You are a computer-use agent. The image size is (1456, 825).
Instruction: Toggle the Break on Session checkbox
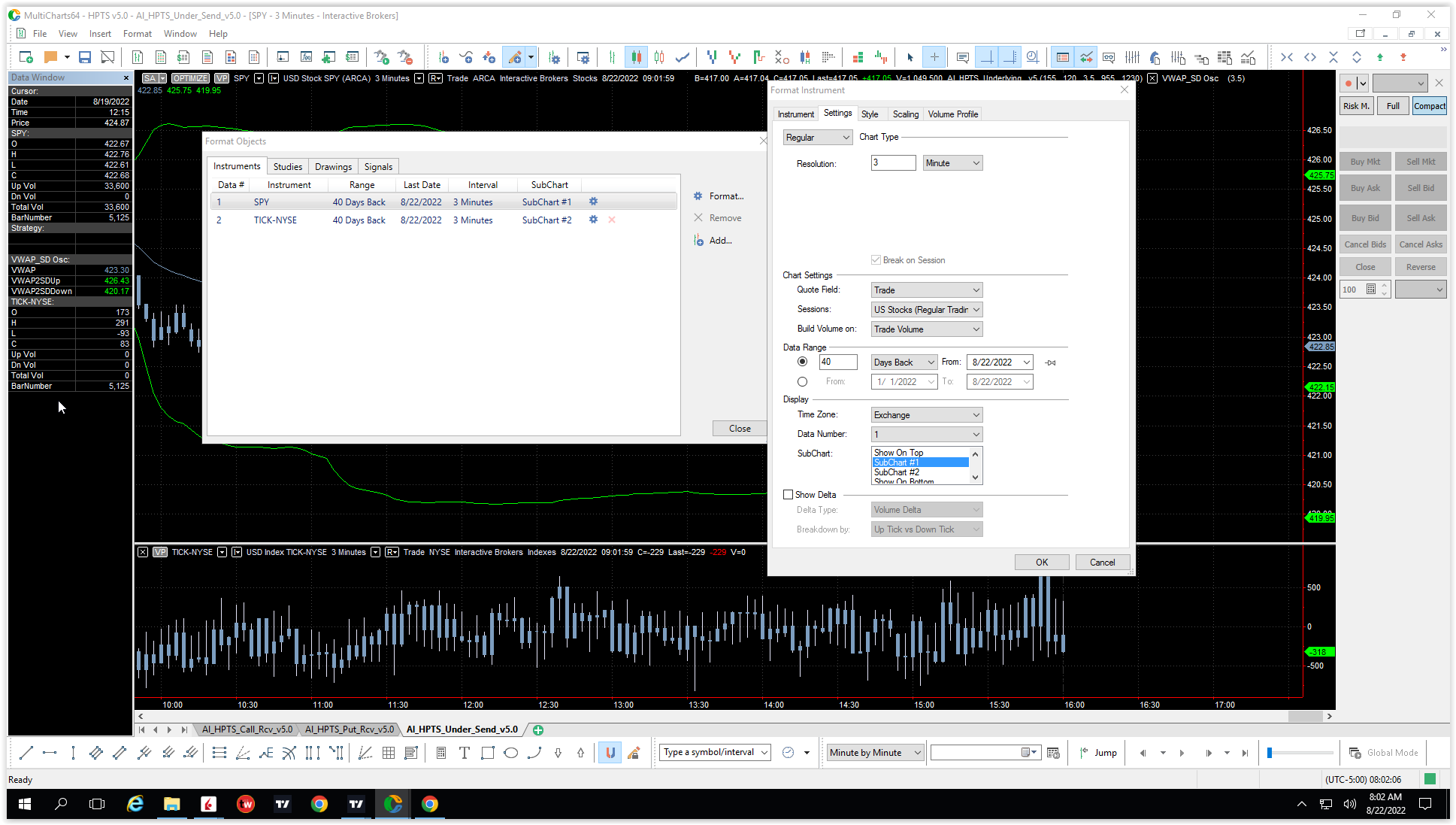(x=876, y=260)
